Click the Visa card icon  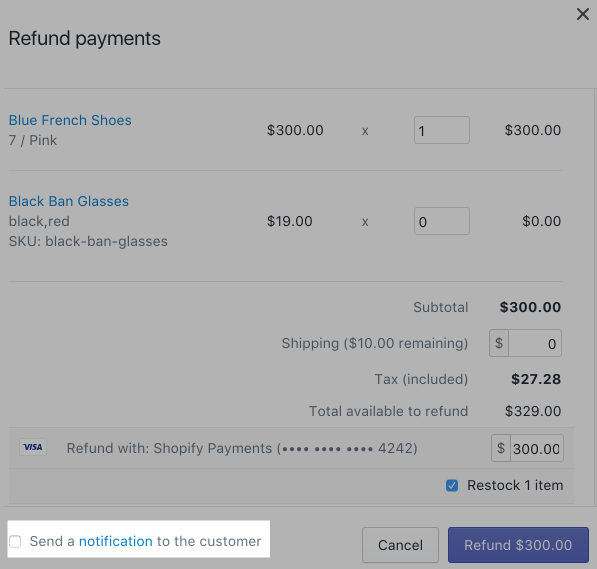pyautogui.click(x=33, y=447)
